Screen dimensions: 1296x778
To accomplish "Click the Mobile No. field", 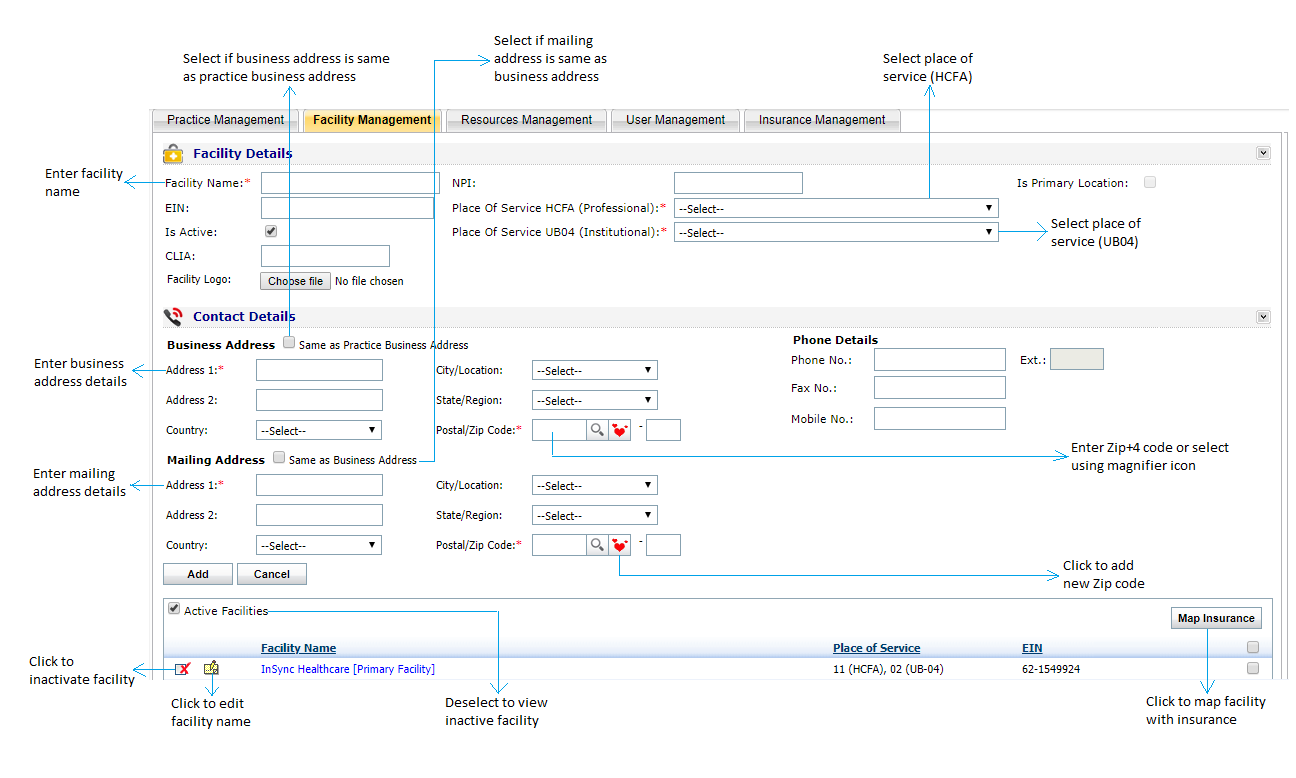I will click(940, 418).
